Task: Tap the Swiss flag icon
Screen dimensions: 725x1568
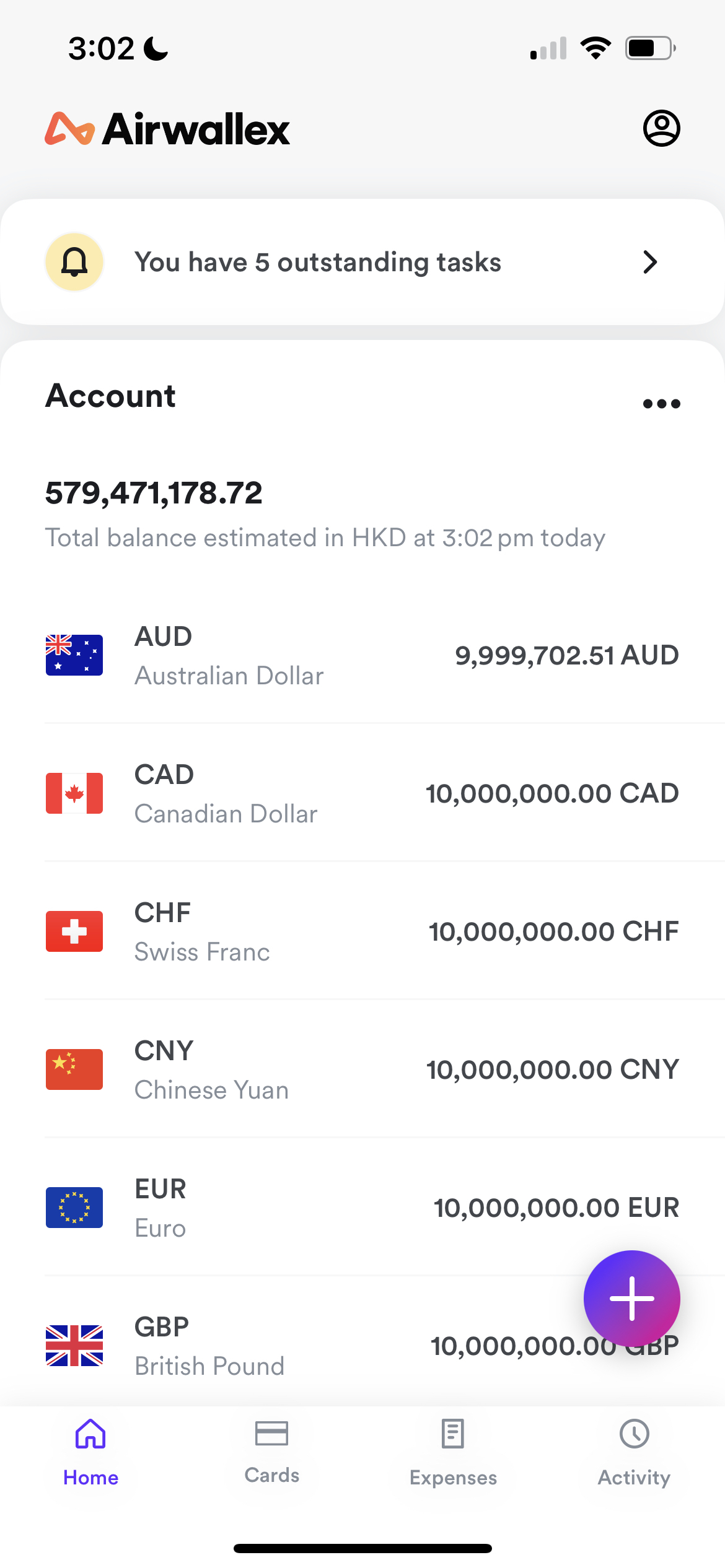Action: point(74,931)
